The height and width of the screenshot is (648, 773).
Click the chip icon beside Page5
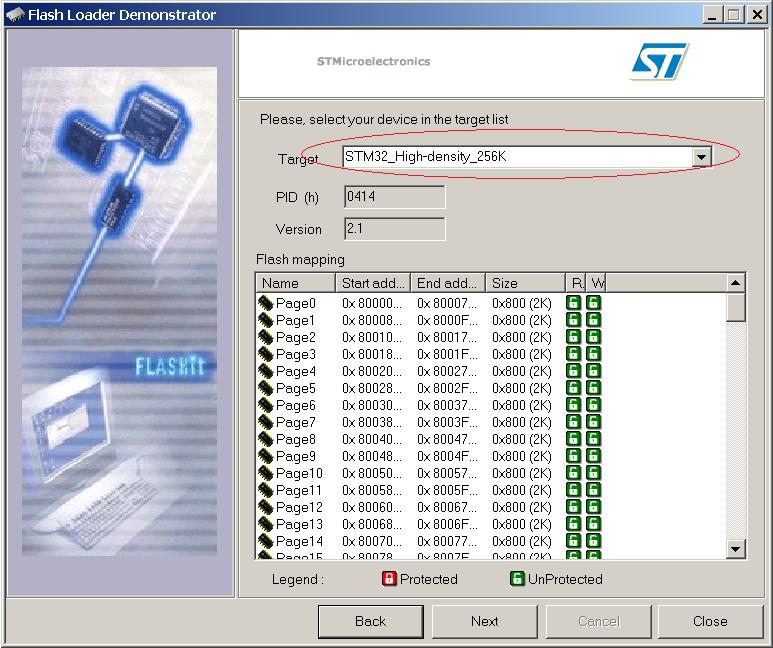click(x=266, y=389)
